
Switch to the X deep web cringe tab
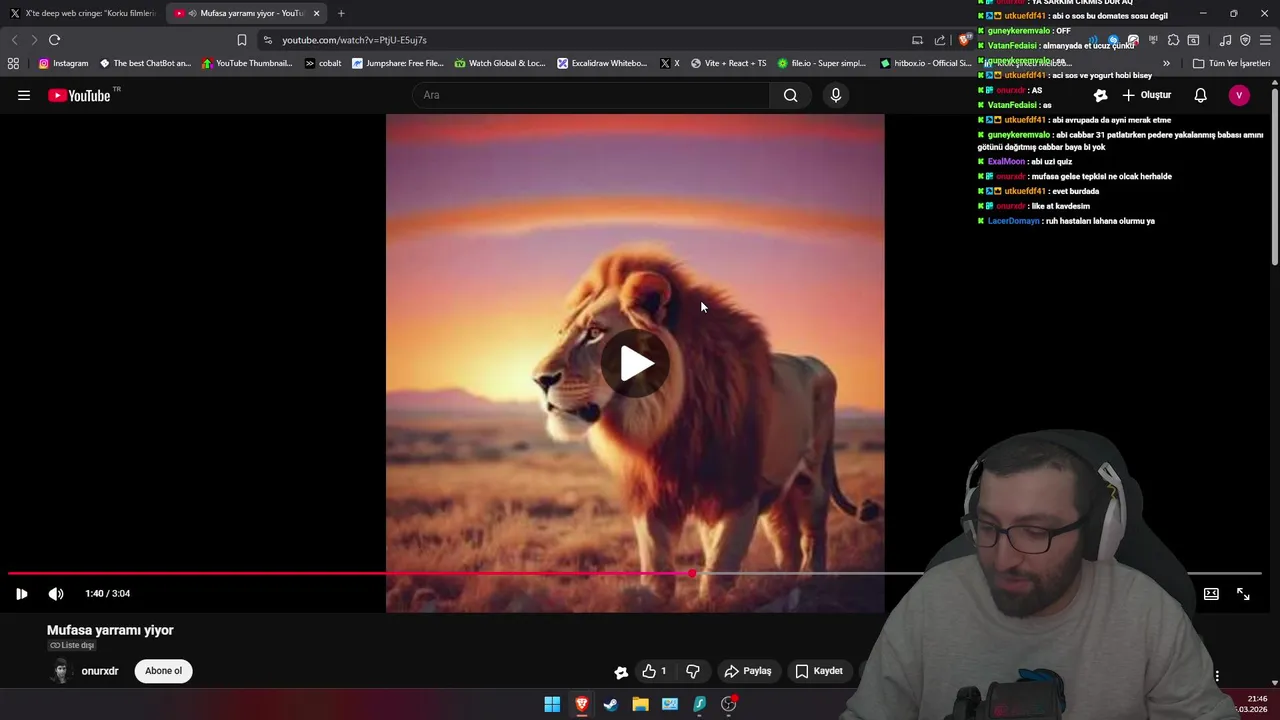click(83, 13)
